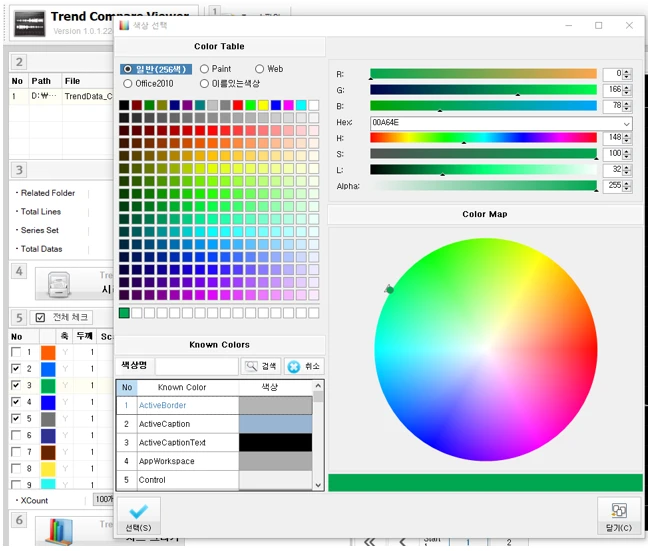Click the R red channel slider
Screen dimensions: 652x551
483,74
